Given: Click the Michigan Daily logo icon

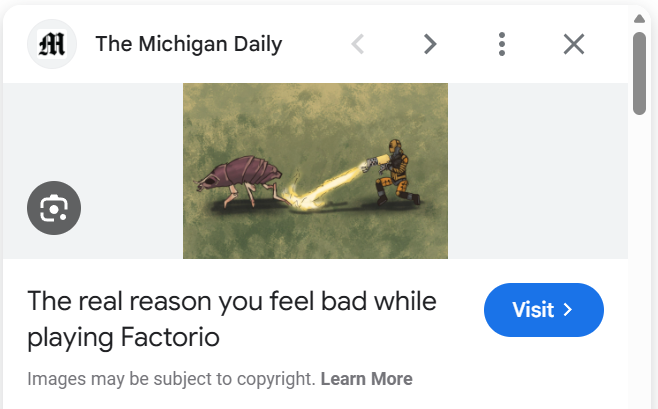Looking at the screenshot, I should tap(52, 44).
